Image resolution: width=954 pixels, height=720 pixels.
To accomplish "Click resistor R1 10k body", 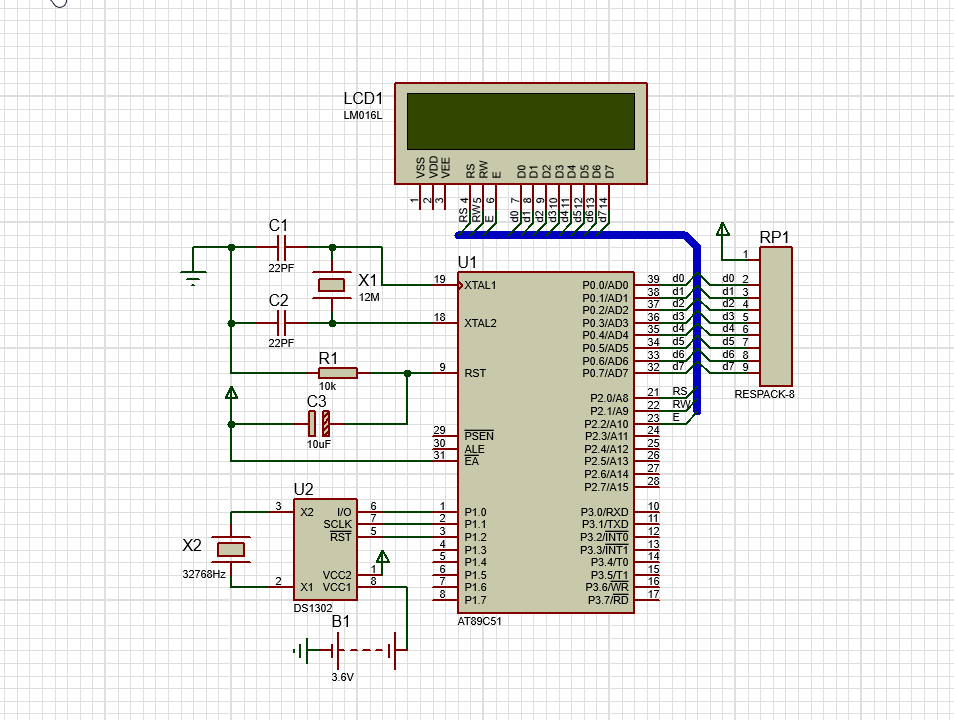I will pos(338,373).
